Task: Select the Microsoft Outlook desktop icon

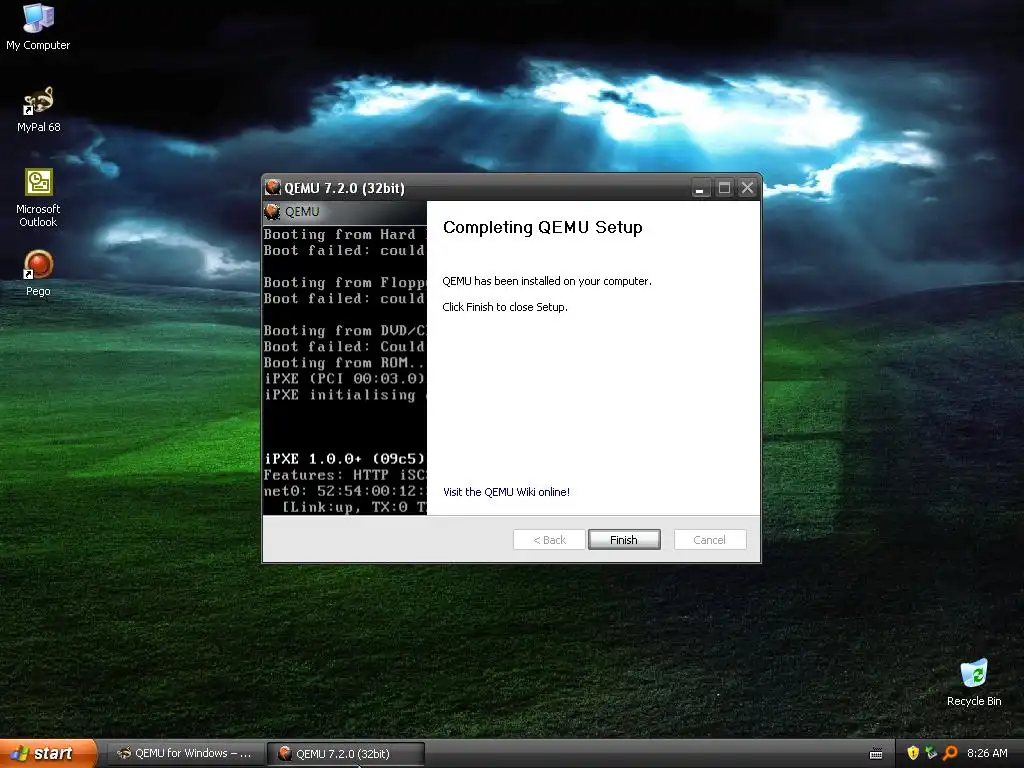Action: [x=38, y=198]
